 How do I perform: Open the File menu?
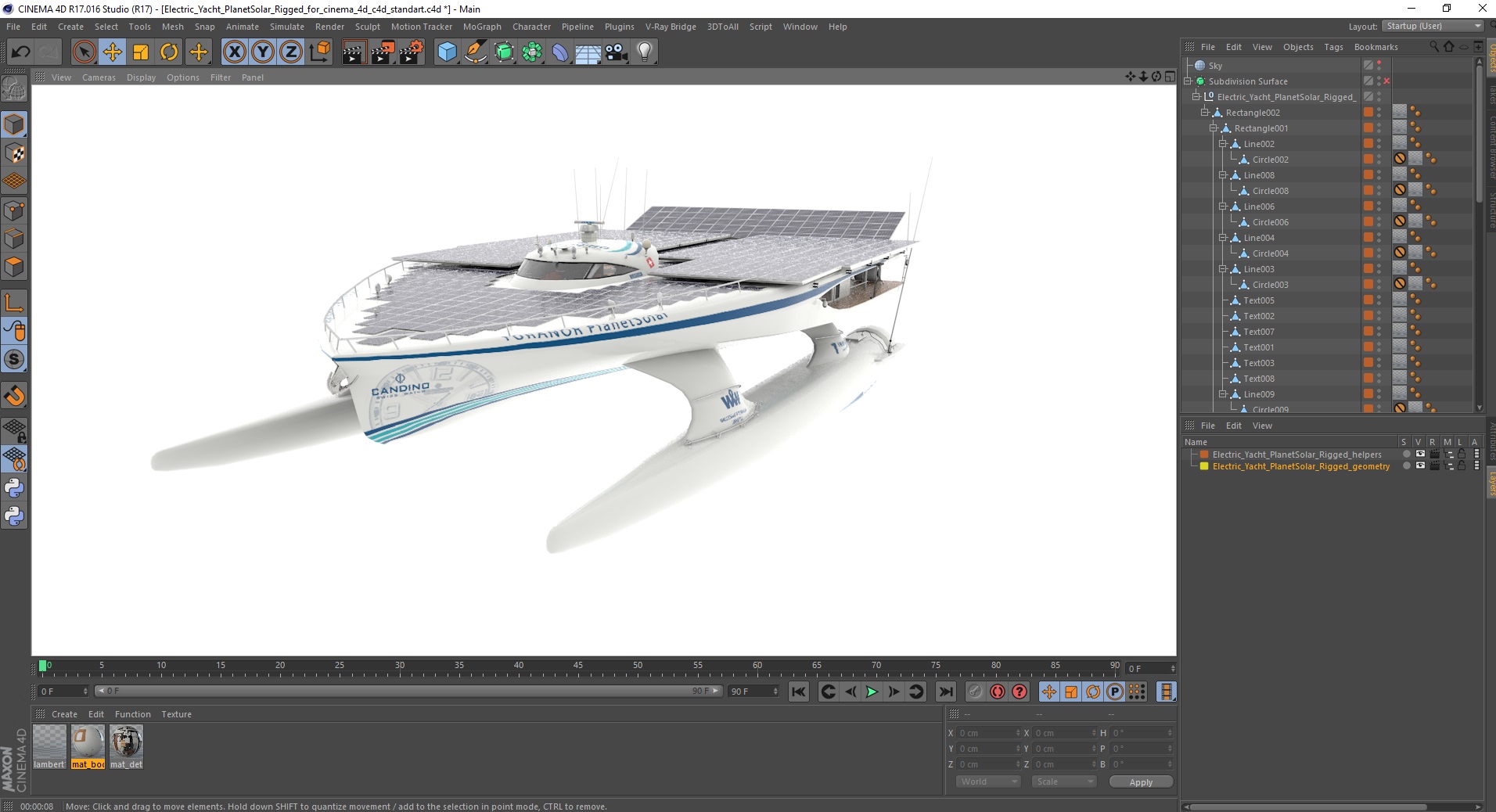point(13,27)
